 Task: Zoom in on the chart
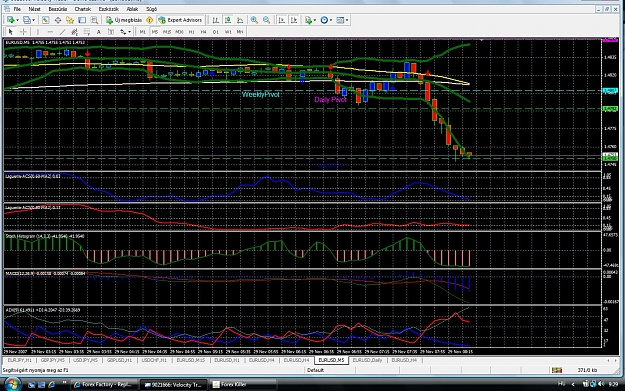coord(254,20)
